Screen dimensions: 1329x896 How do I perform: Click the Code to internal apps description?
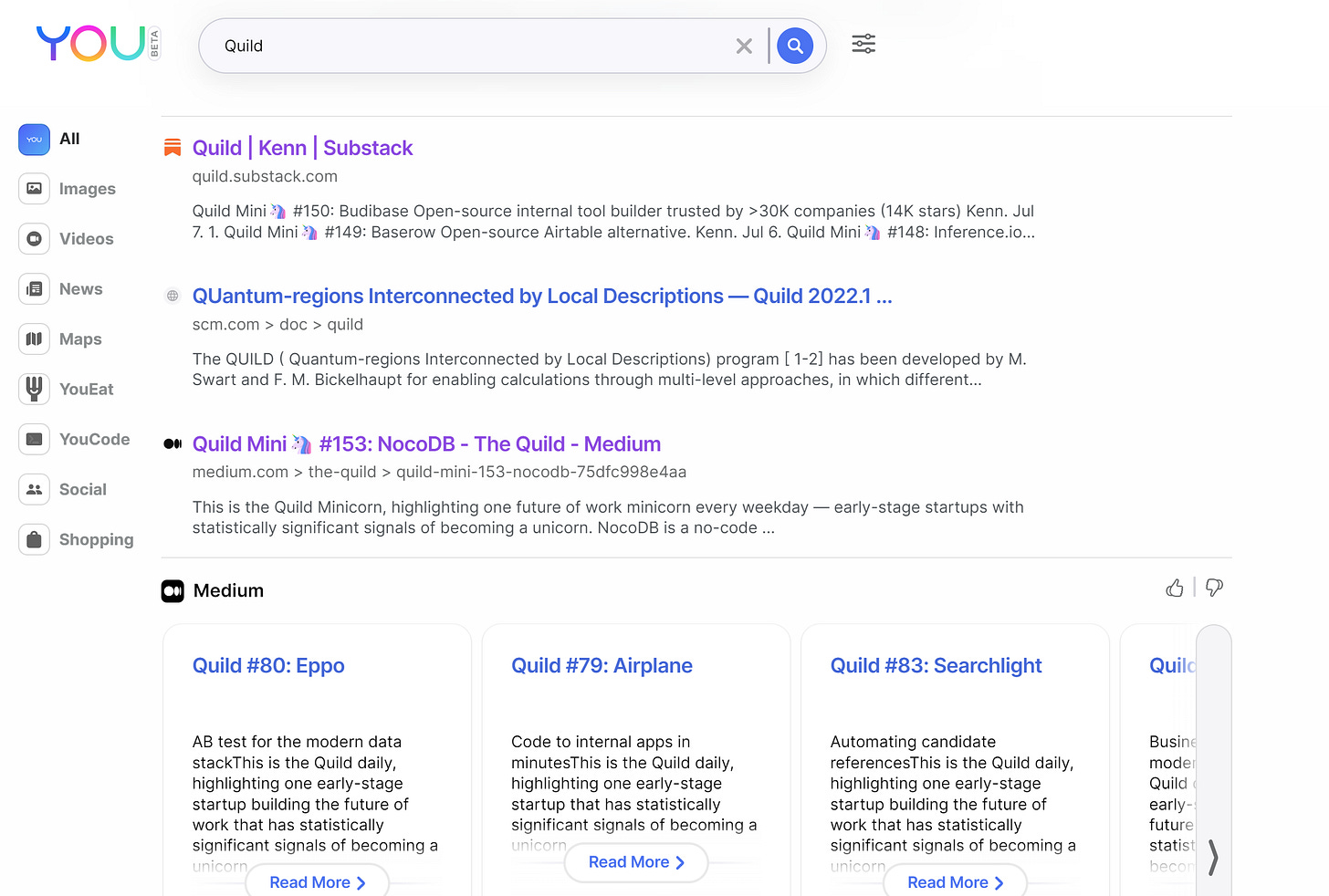pyautogui.click(x=633, y=794)
